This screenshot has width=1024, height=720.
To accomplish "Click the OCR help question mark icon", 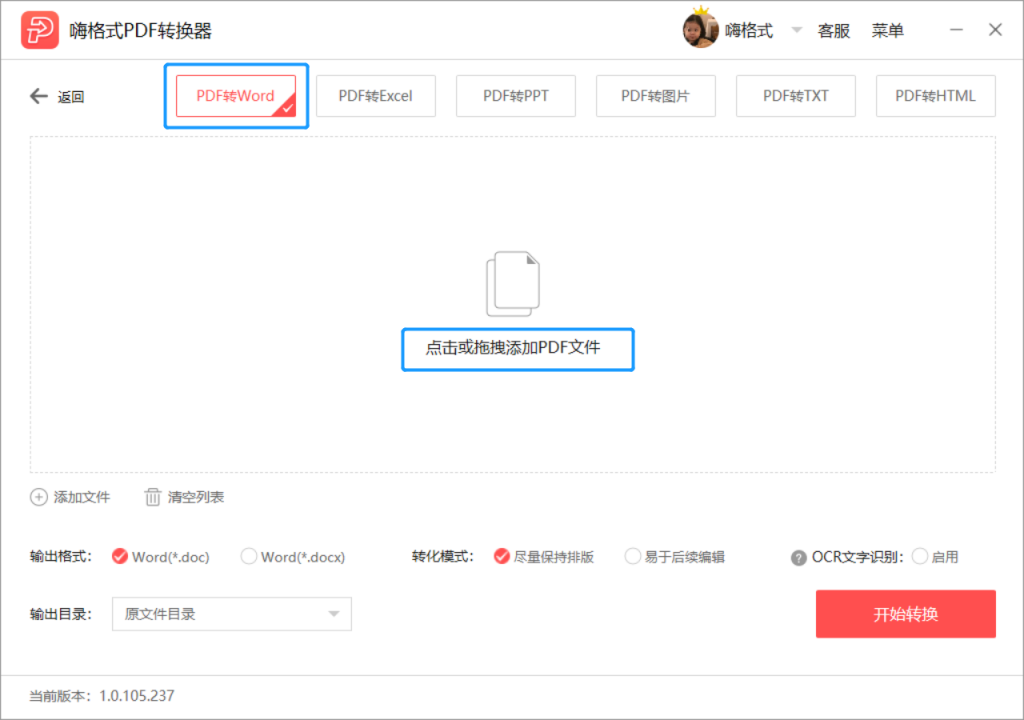I will [x=798, y=557].
